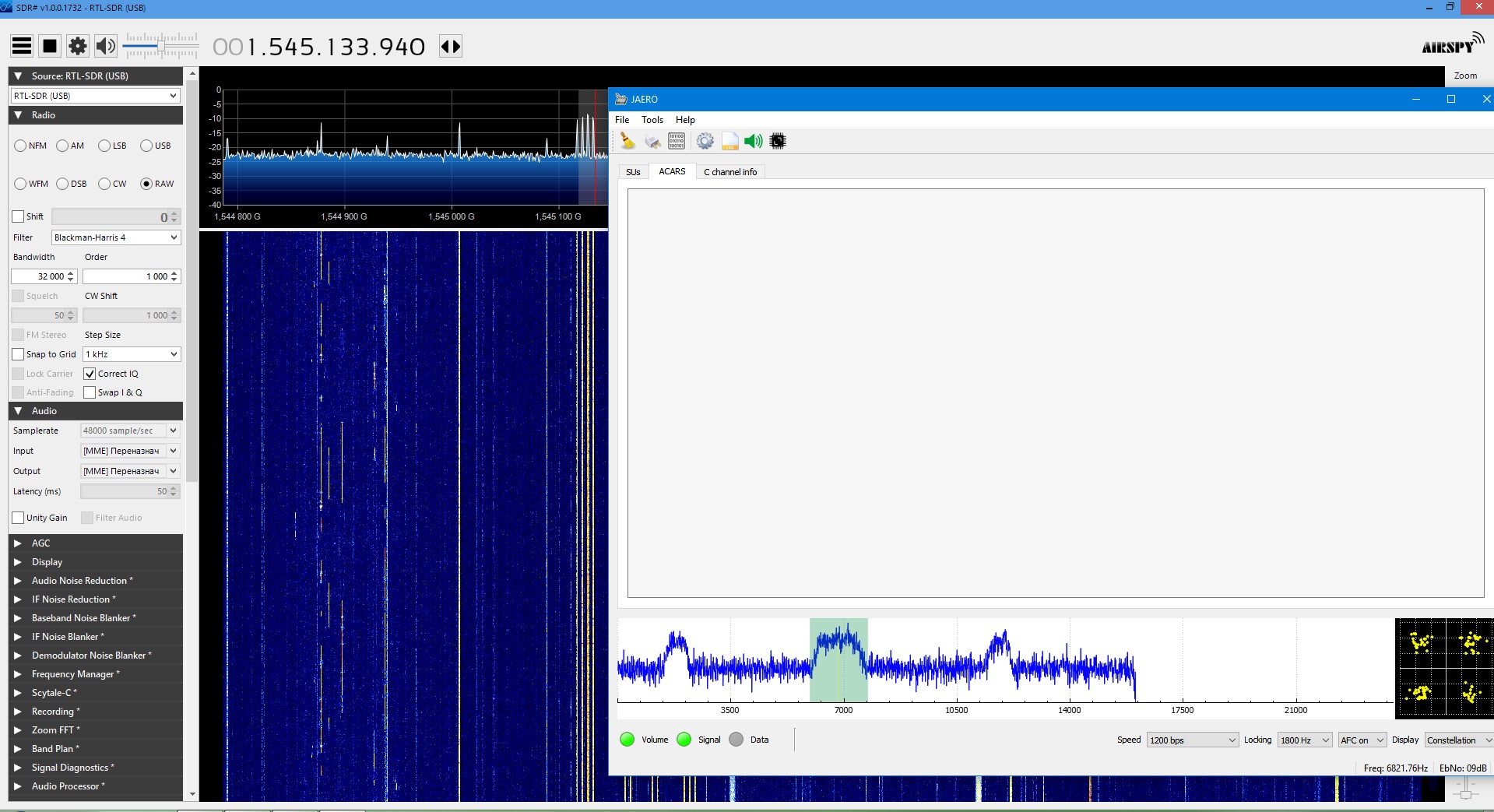This screenshot has height=812, width=1494.
Task: Expand the AGC panel
Action: click(96, 543)
